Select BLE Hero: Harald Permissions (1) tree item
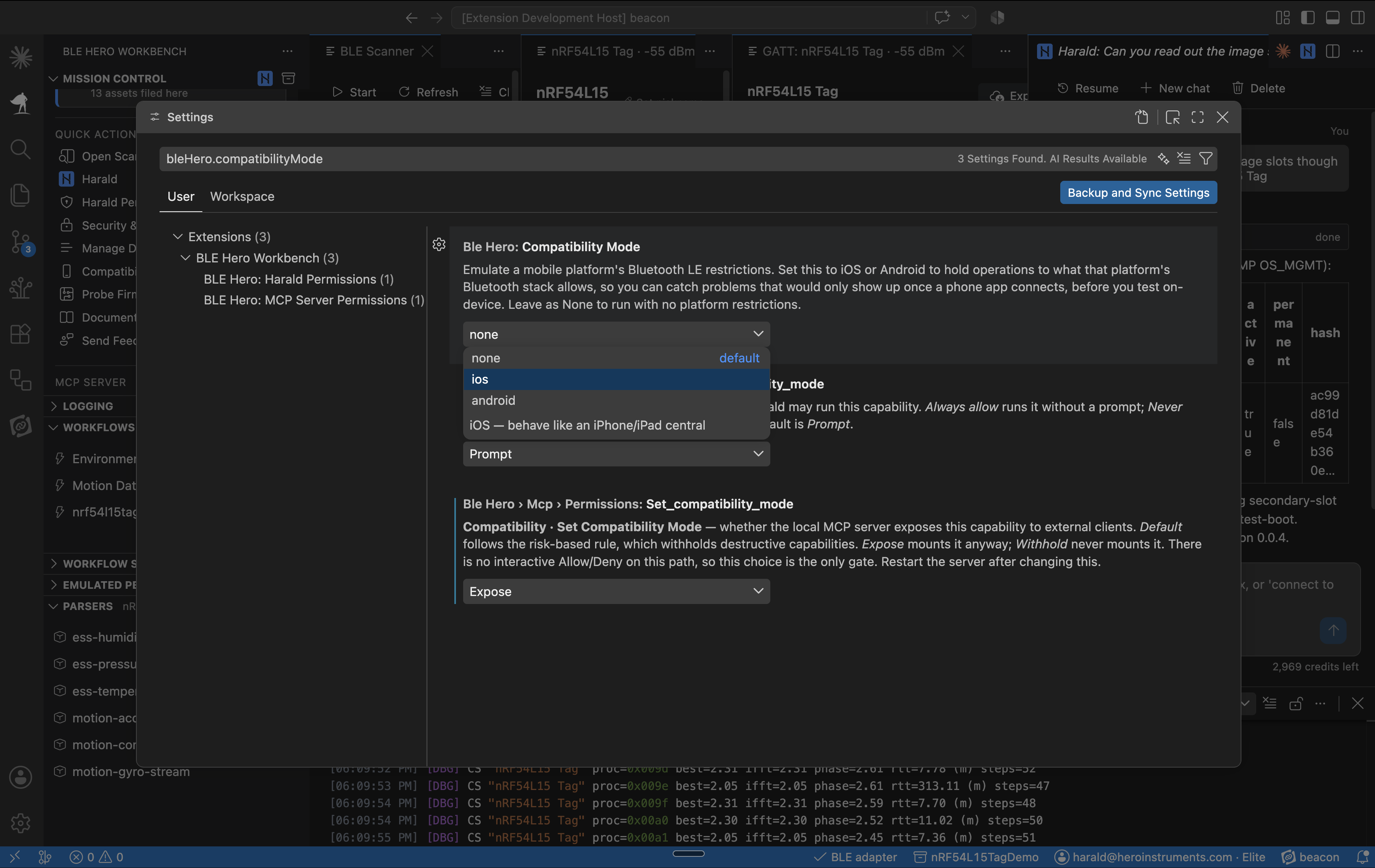 [298, 279]
